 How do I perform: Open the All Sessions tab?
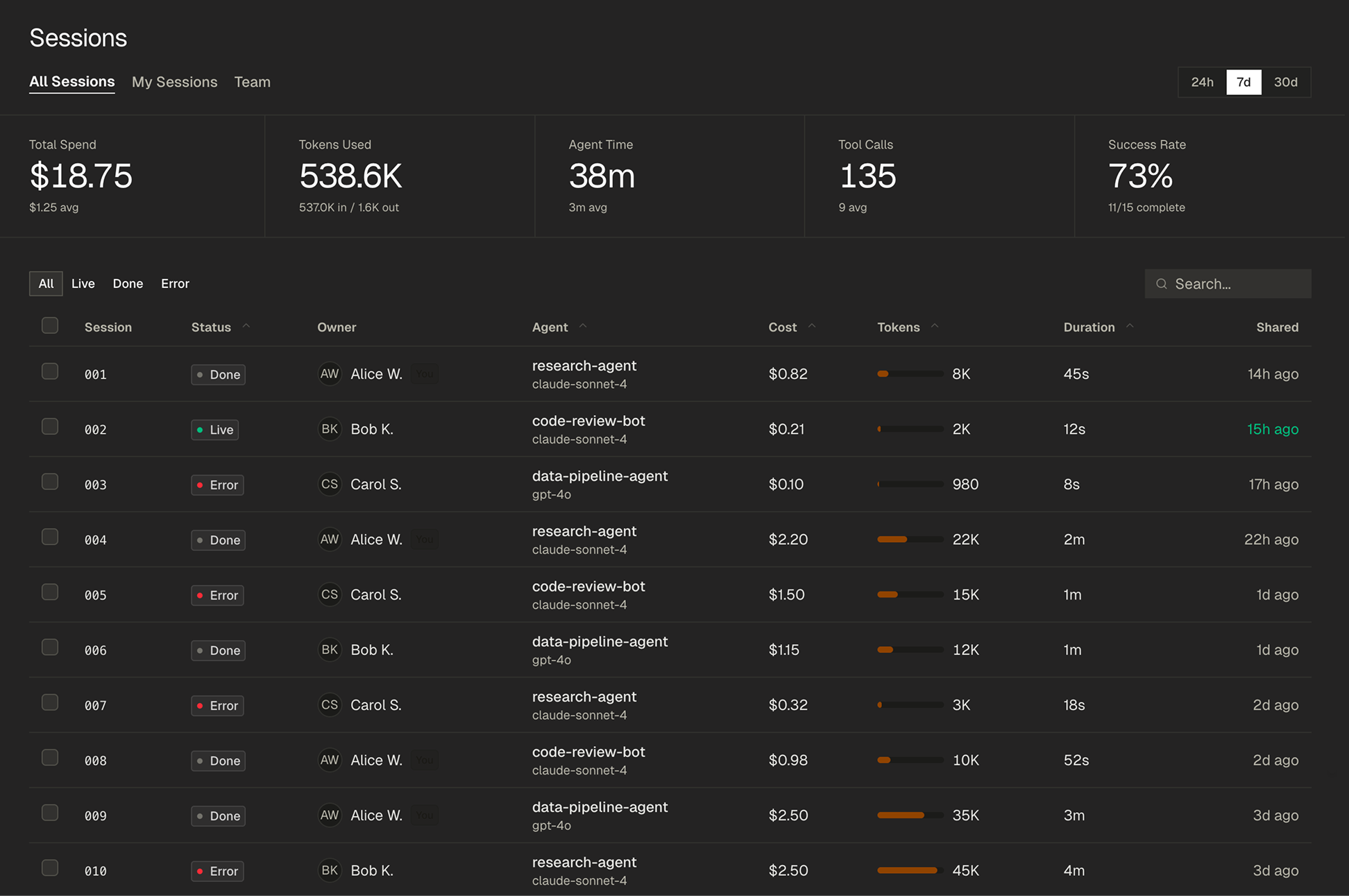coord(72,82)
